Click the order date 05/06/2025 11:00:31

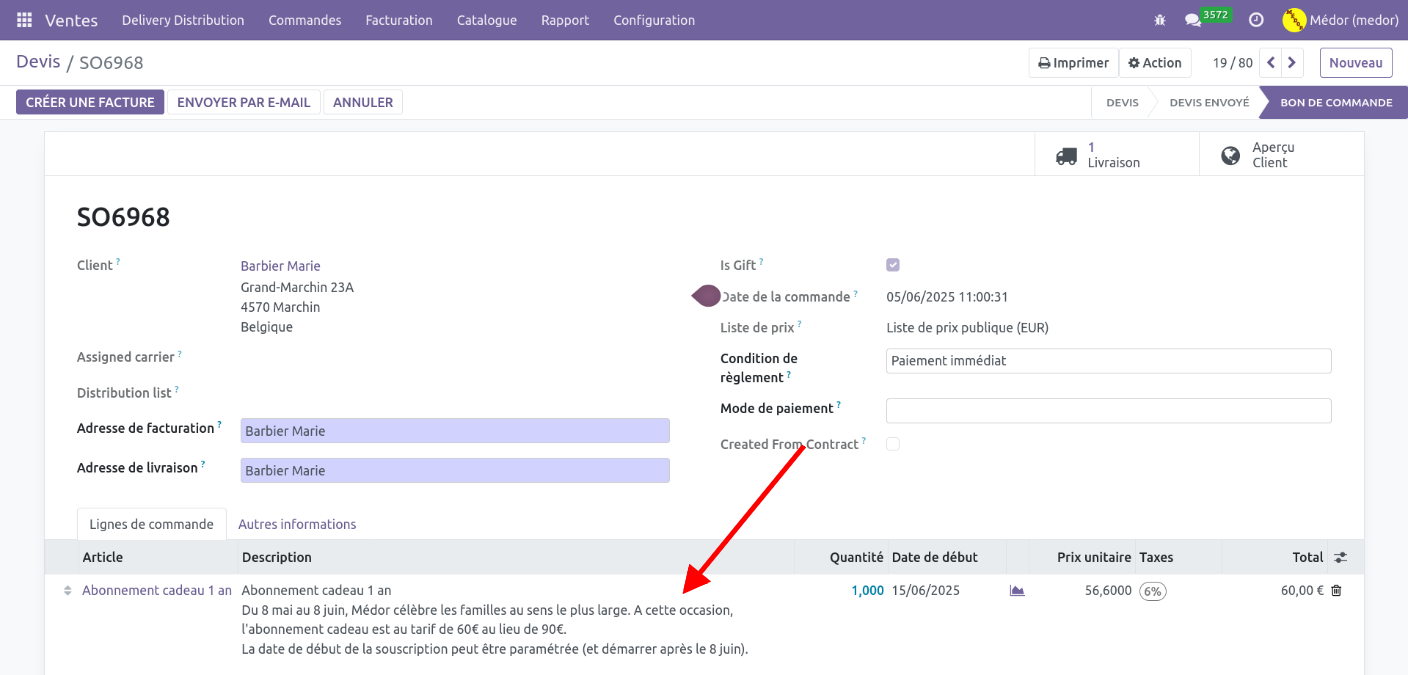[x=947, y=297]
